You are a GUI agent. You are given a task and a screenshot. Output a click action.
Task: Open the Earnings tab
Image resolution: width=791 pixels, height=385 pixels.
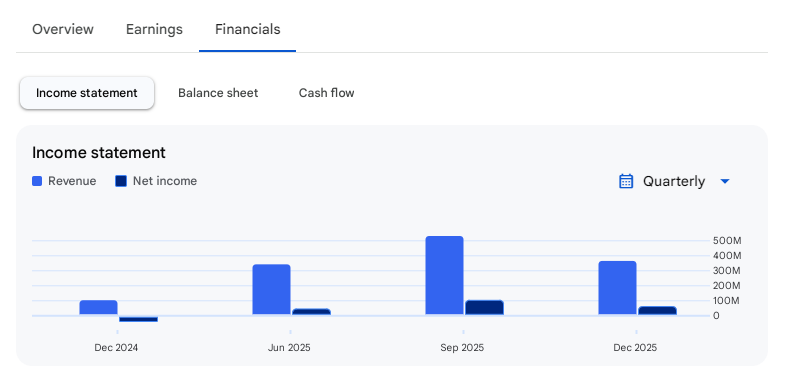point(154,29)
